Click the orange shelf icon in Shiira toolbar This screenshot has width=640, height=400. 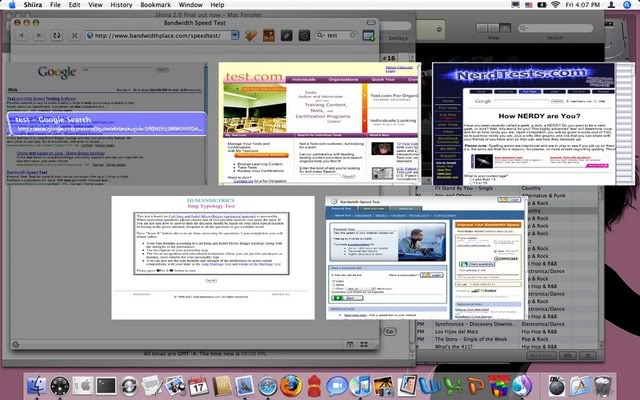click(269, 36)
